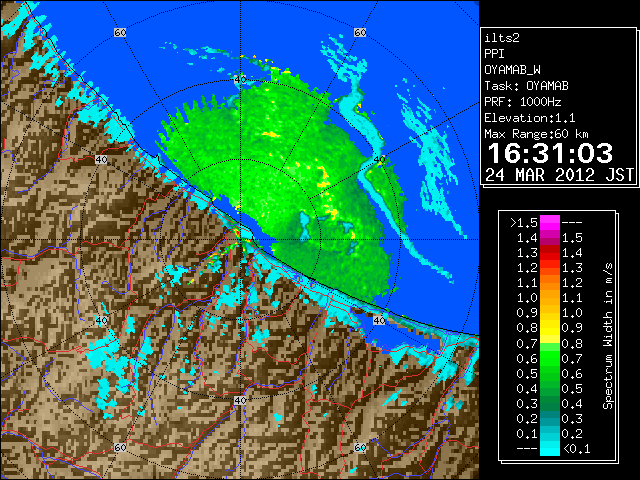Click the "ilts2" label in info panel
Image resolution: width=640 pixels, height=480 pixels.
click(502, 38)
